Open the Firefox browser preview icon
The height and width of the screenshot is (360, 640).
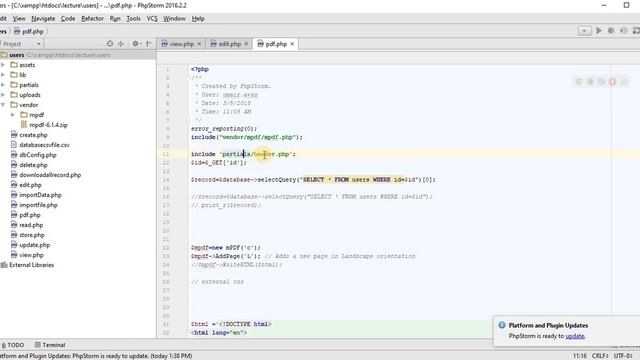(x=590, y=82)
